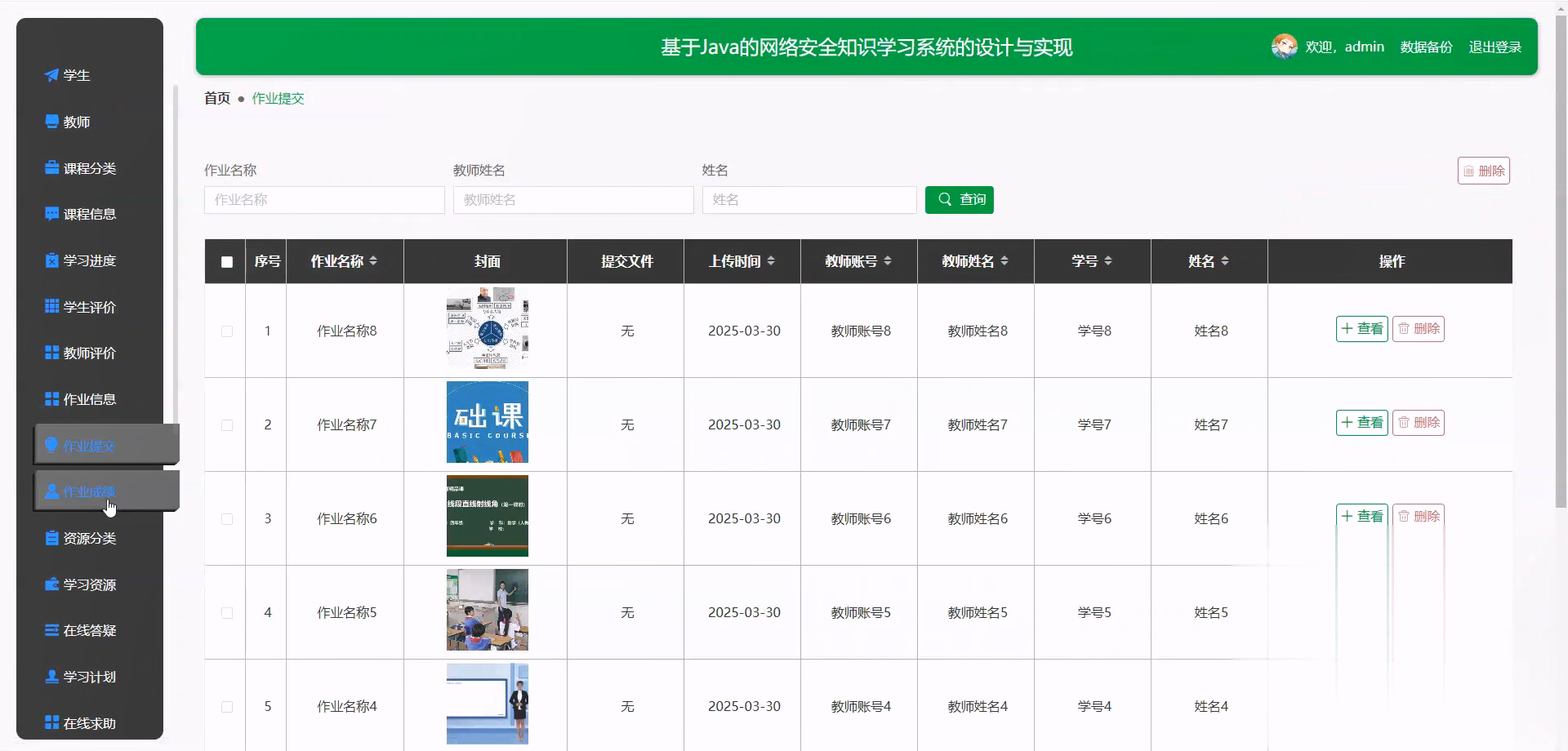Click trash icon of 删除 for 作业名称7
The height and width of the screenshot is (751, 1568).
pyautogui.click(x=1404, y=422)
